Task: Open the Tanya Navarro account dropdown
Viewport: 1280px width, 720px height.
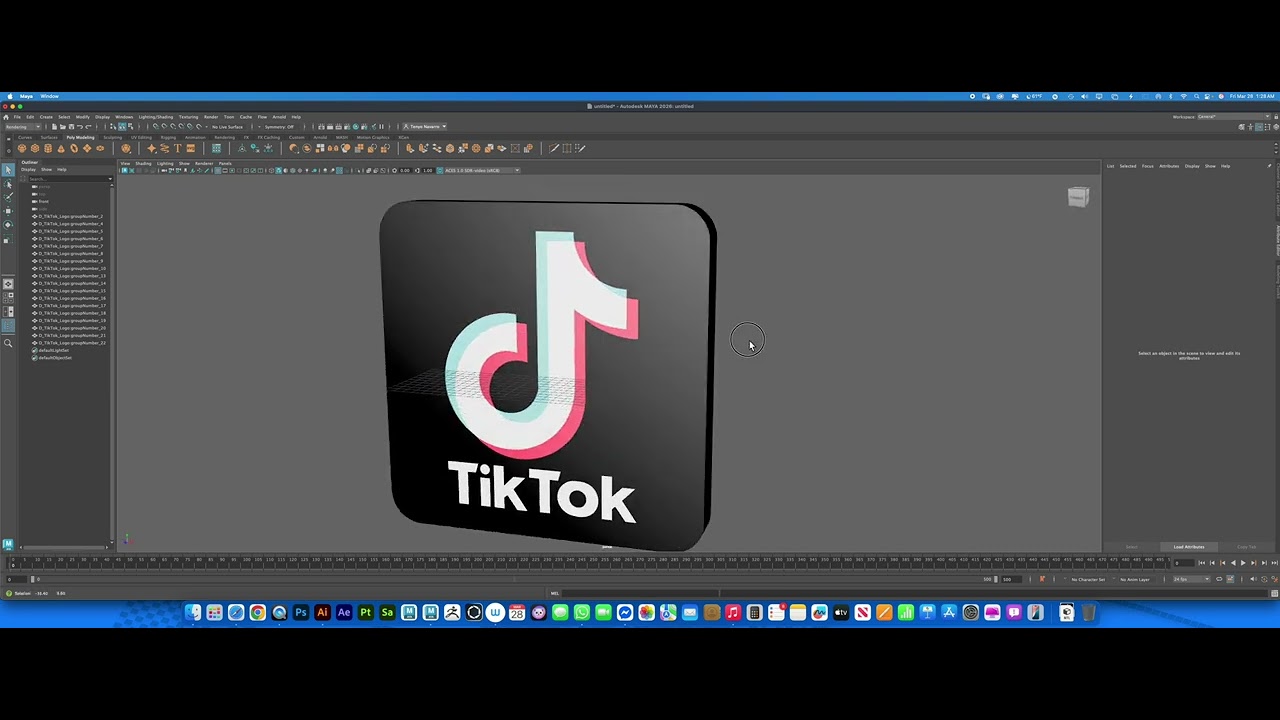Action: 425,127
